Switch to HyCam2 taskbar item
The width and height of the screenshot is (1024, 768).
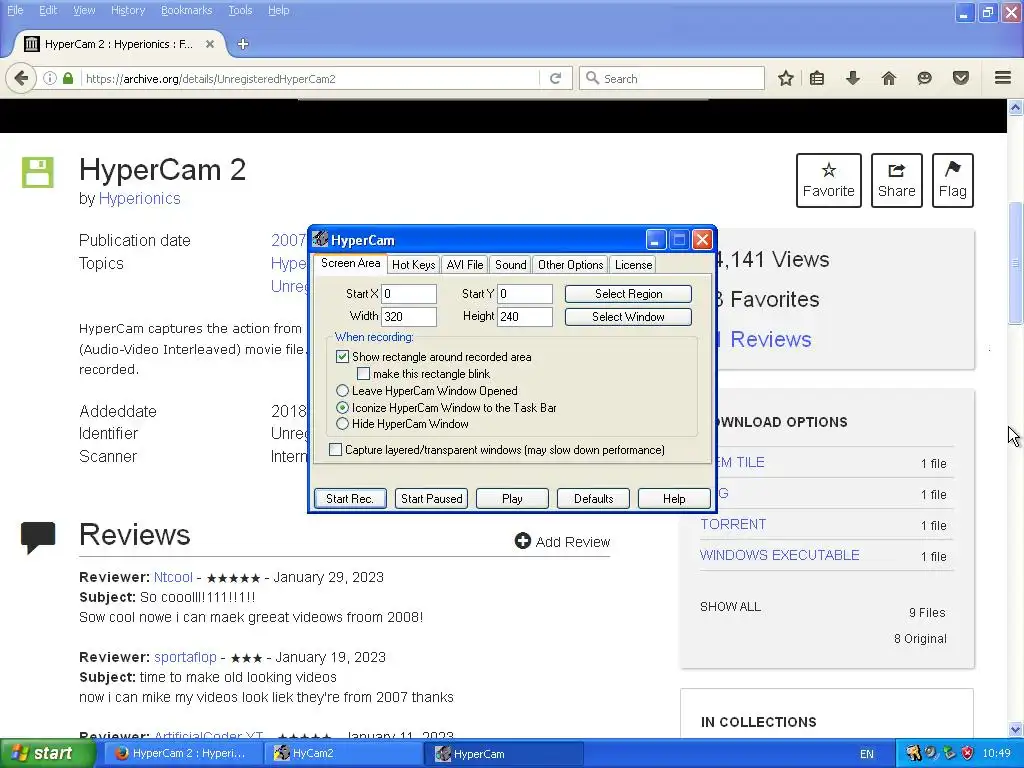[344, 754]
